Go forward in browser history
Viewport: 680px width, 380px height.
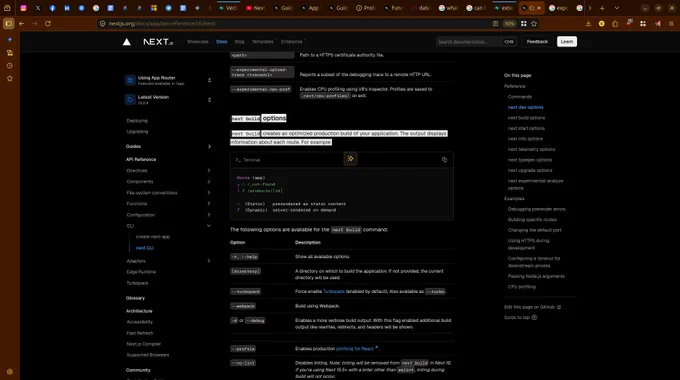[35, 23]
